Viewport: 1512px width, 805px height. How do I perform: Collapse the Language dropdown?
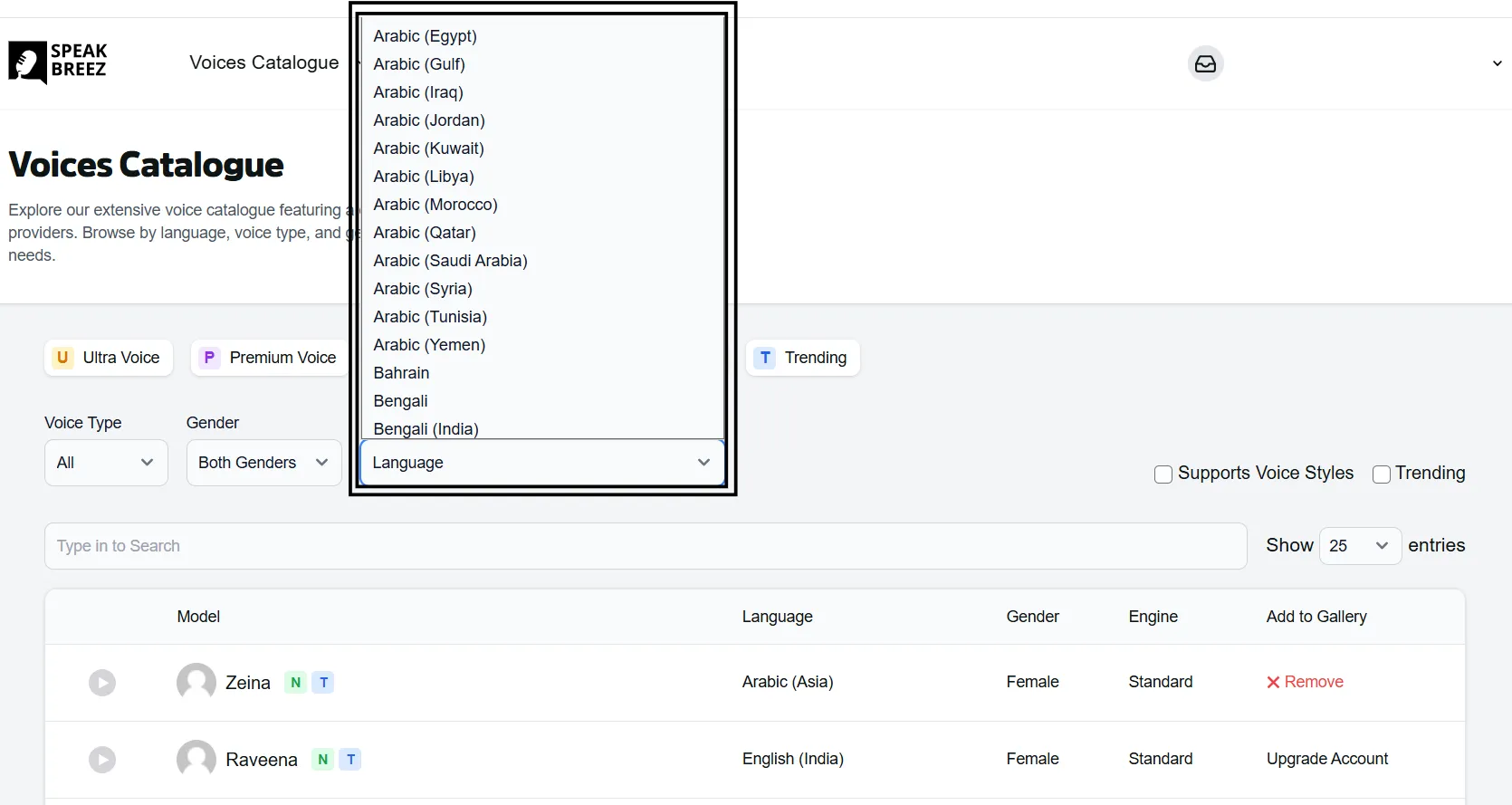tap(542, 463)
